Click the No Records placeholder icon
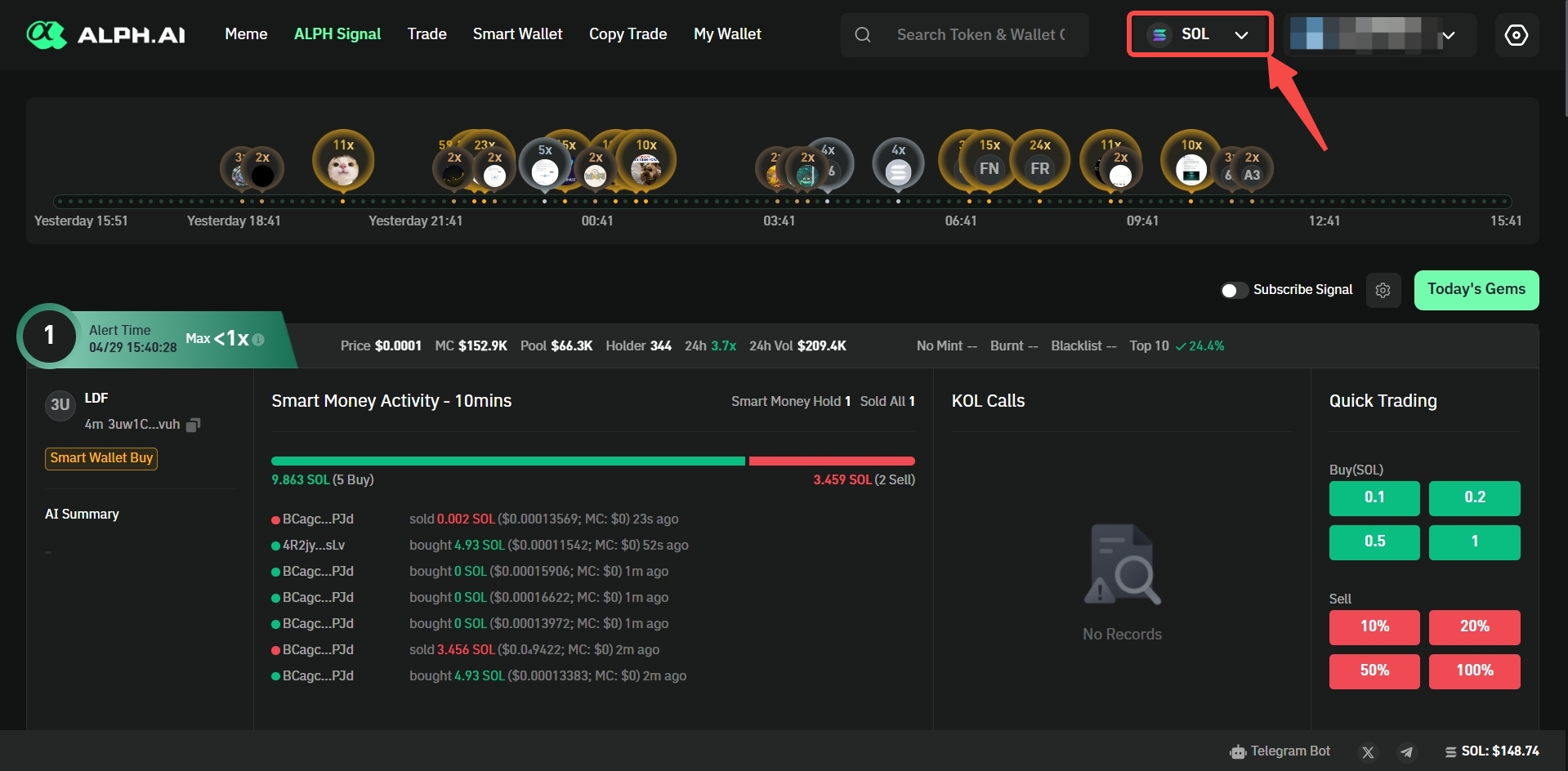 pos(1122,564)
